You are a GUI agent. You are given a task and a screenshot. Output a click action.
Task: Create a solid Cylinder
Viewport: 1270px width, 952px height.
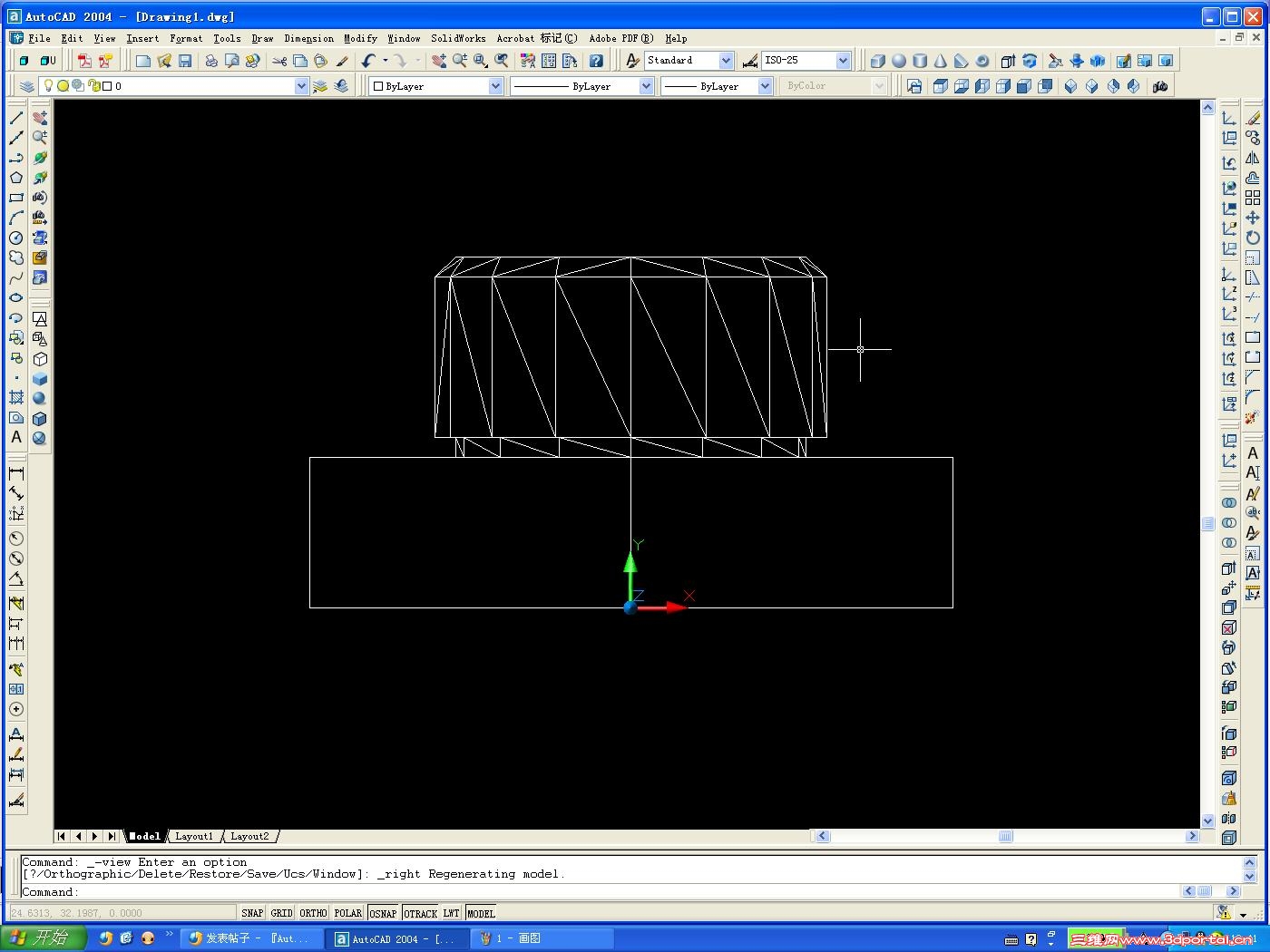(x=920, y=61)
